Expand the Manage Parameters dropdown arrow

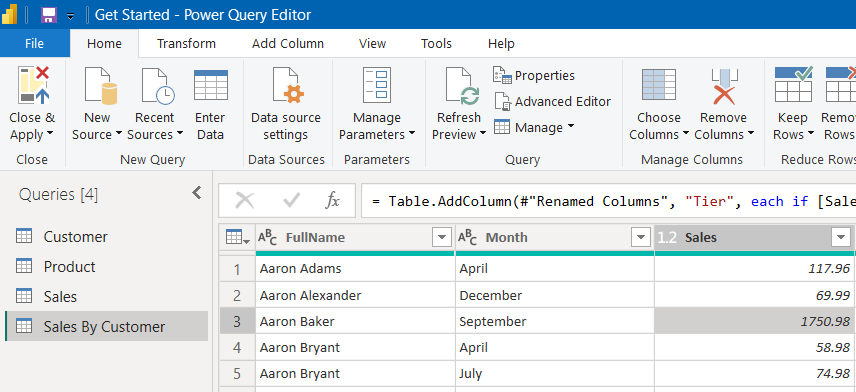pos(412,134)
